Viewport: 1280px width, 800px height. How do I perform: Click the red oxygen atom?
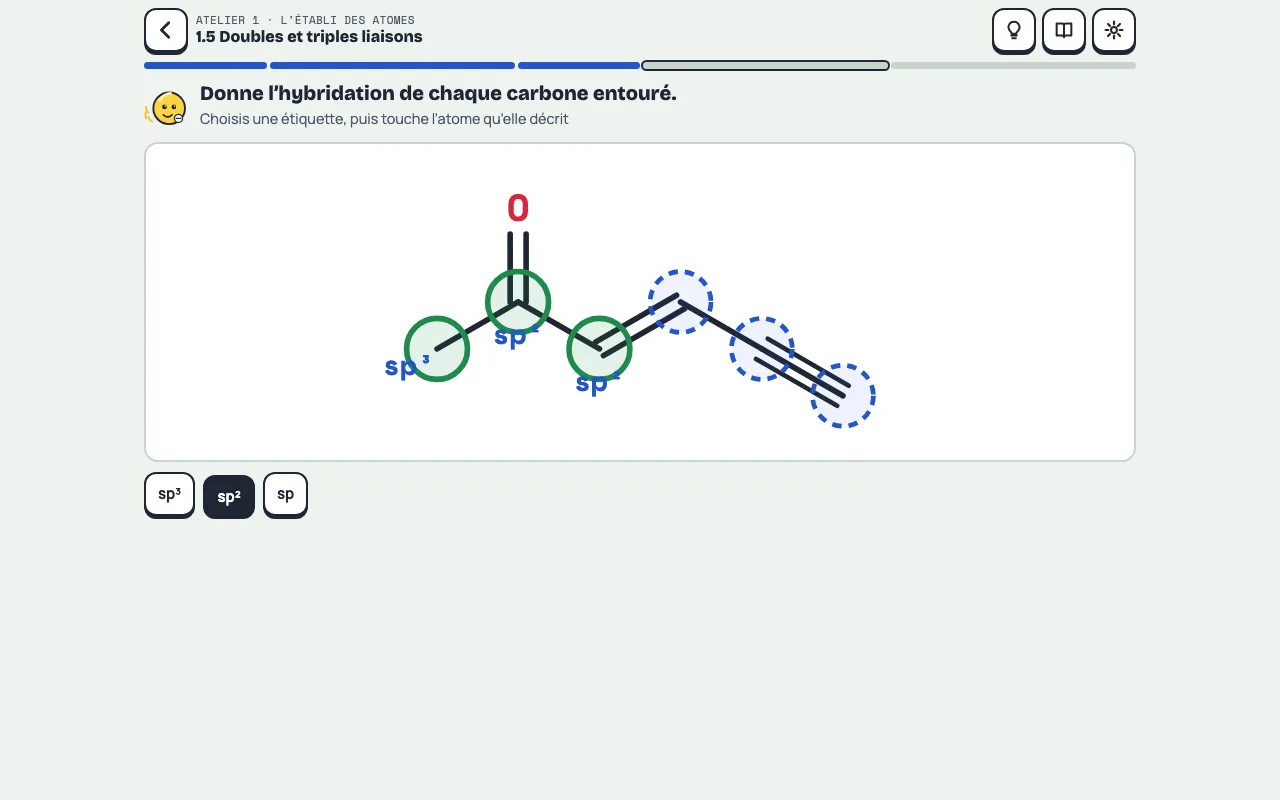518,208
